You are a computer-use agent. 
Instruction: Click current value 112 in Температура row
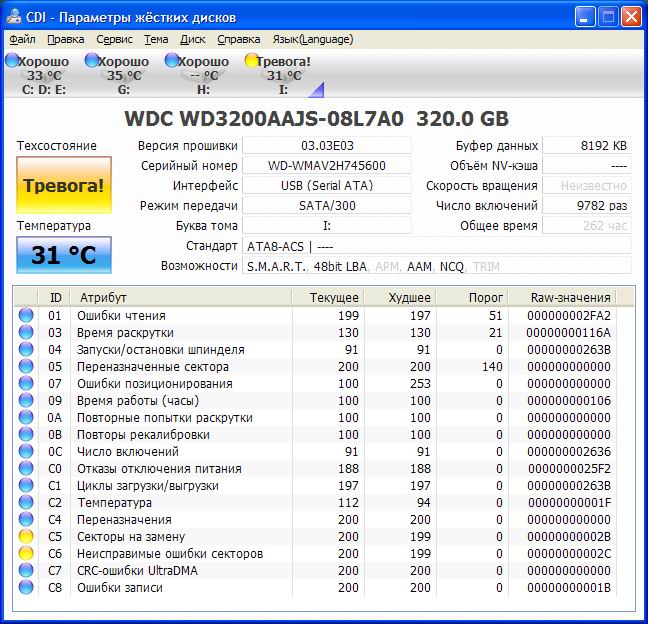point(348,503)
